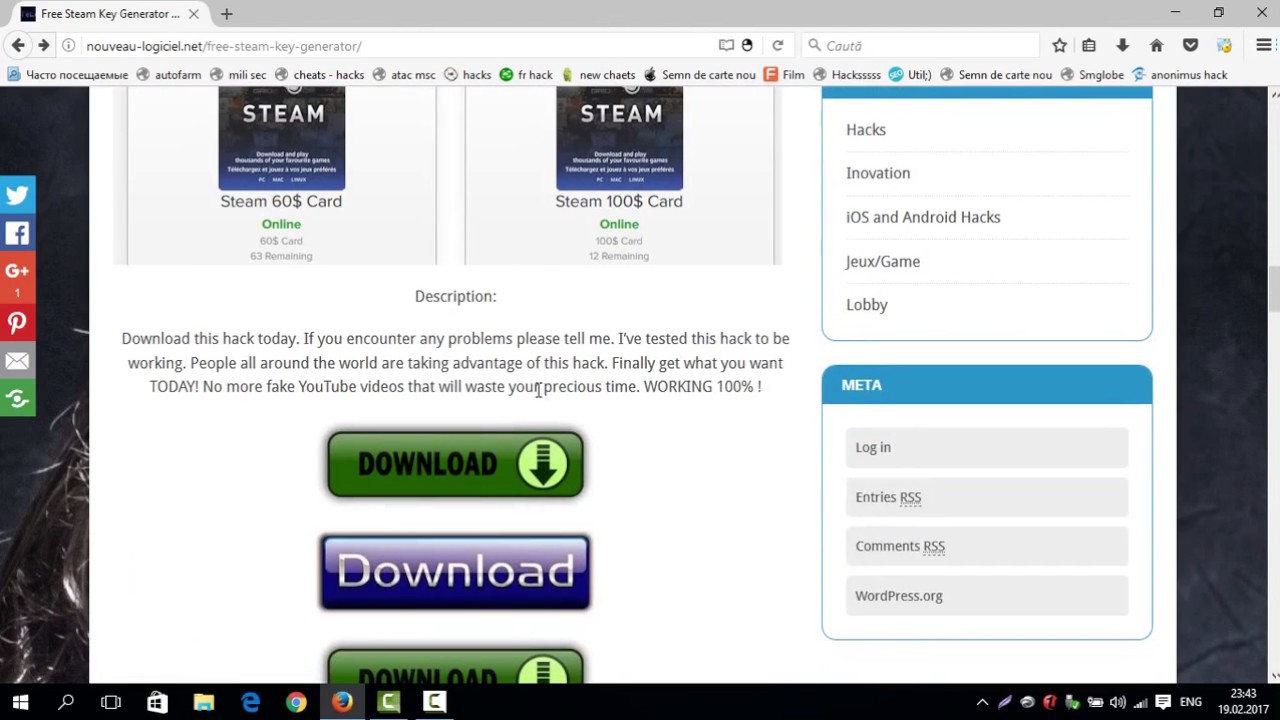Show bookmarks list icon in toolbar
The height and width of the screenshot is (720, 1280).
(x=1089, y=46)
